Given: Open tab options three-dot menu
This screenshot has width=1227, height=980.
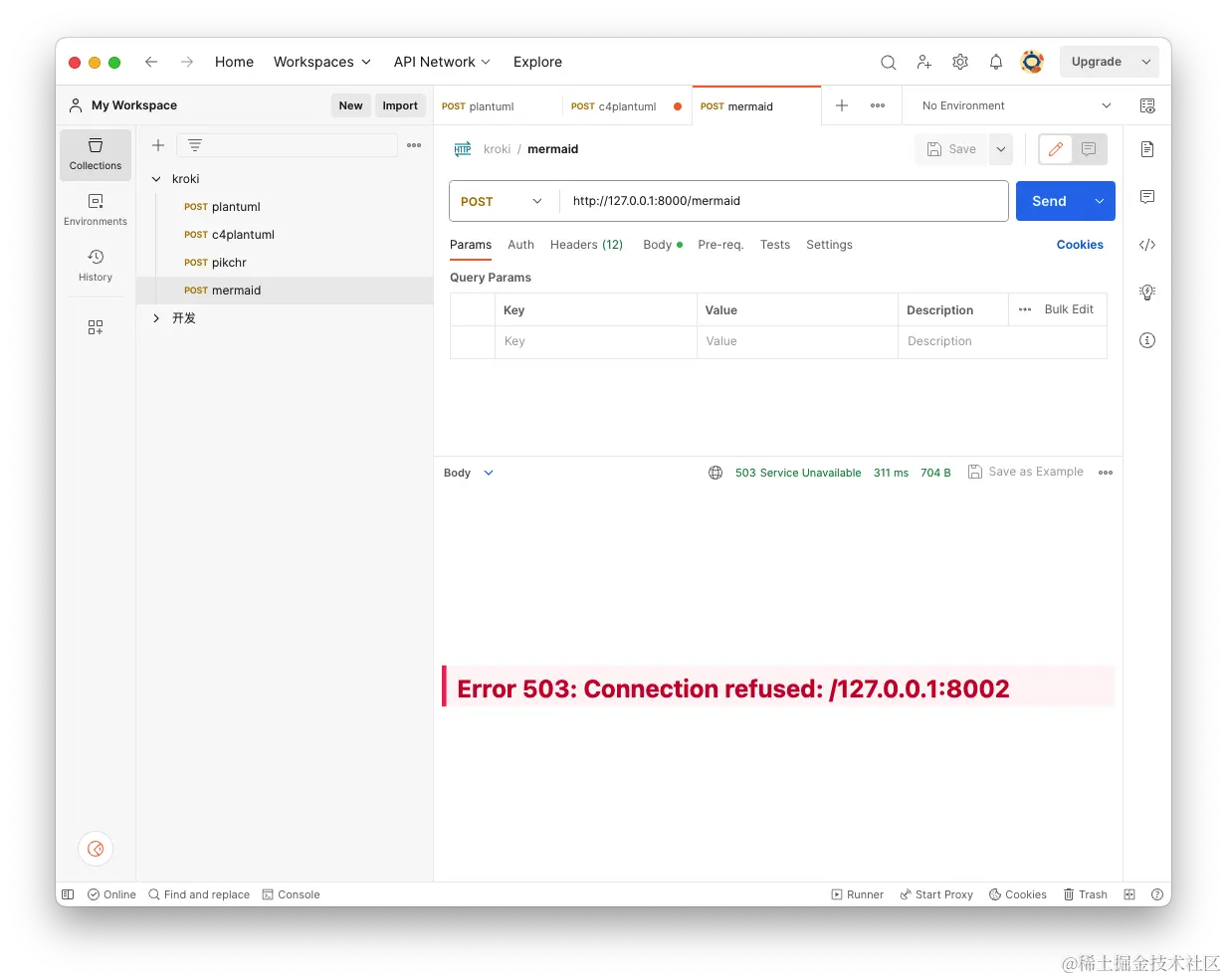Looking at the screenshot, I should [x=878, y=105].
